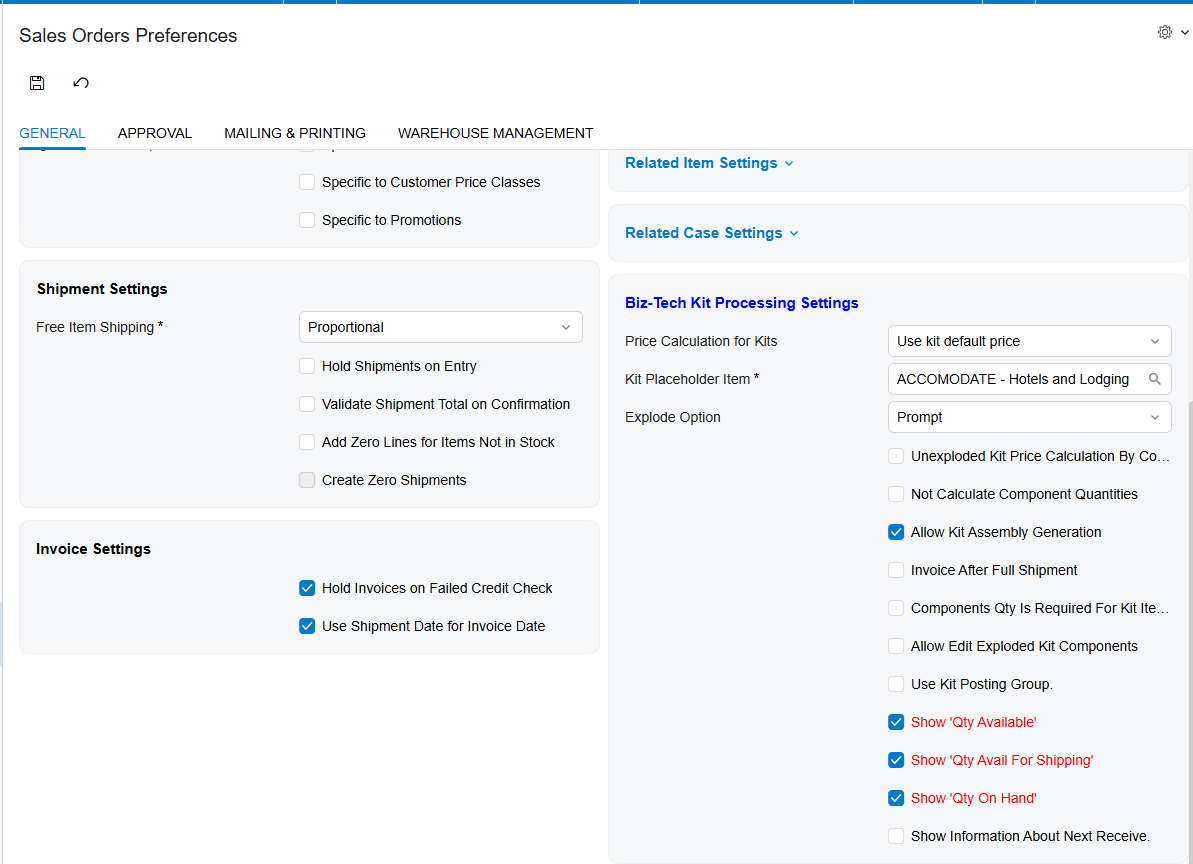The width and height of the screenshot is (1193, 864).
Task: Expand Related Item Settings section
Action: [709, 163]
